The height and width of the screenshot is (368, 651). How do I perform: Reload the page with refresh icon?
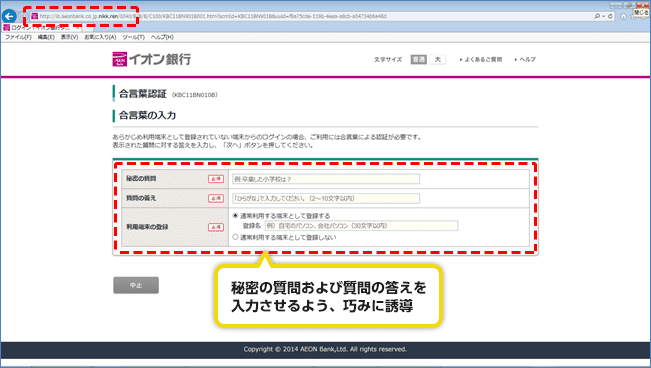[x=610, y=16]
